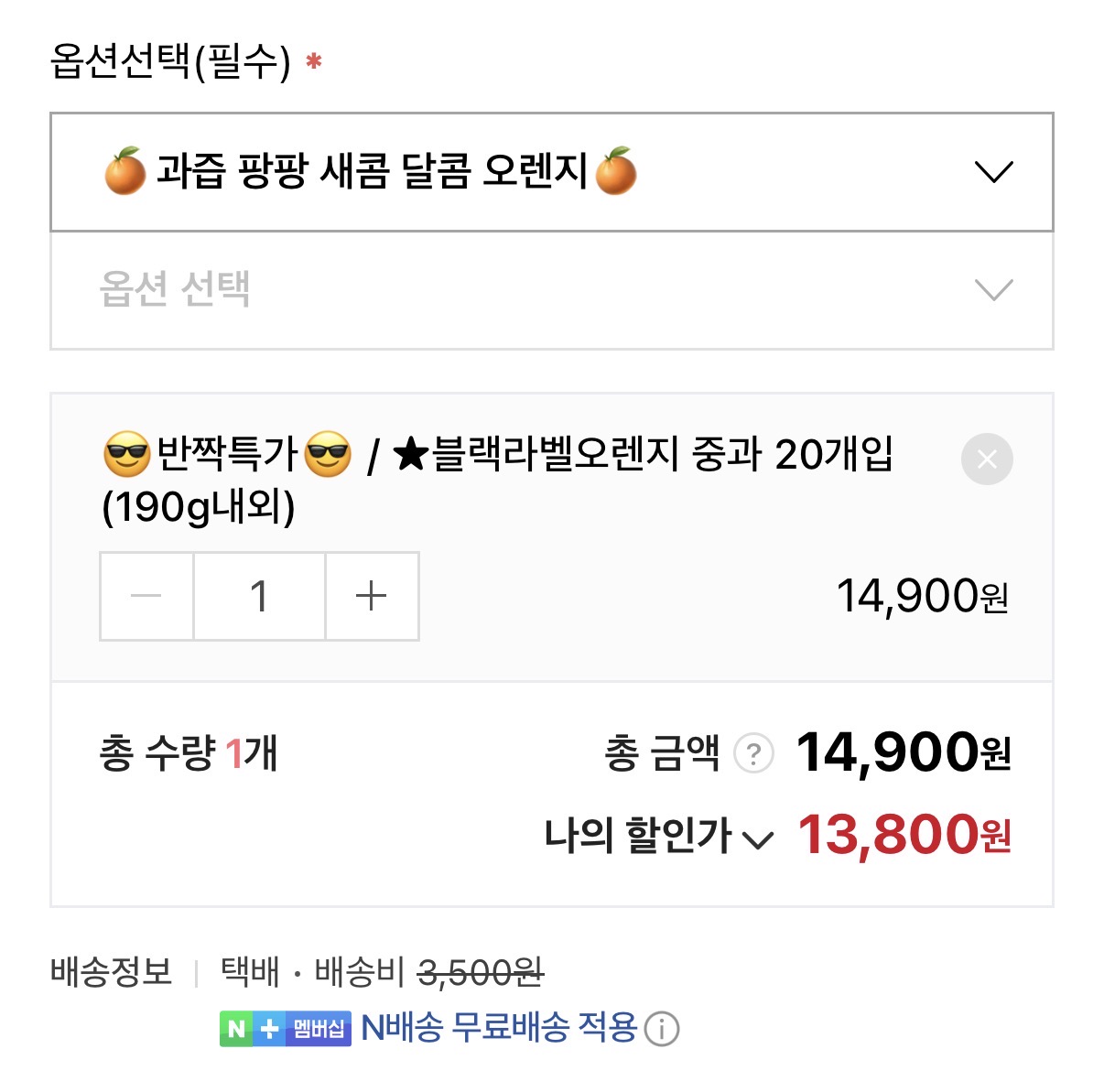
Task: Open the 옵션 선택 dropdown
Action: (551, 290)
